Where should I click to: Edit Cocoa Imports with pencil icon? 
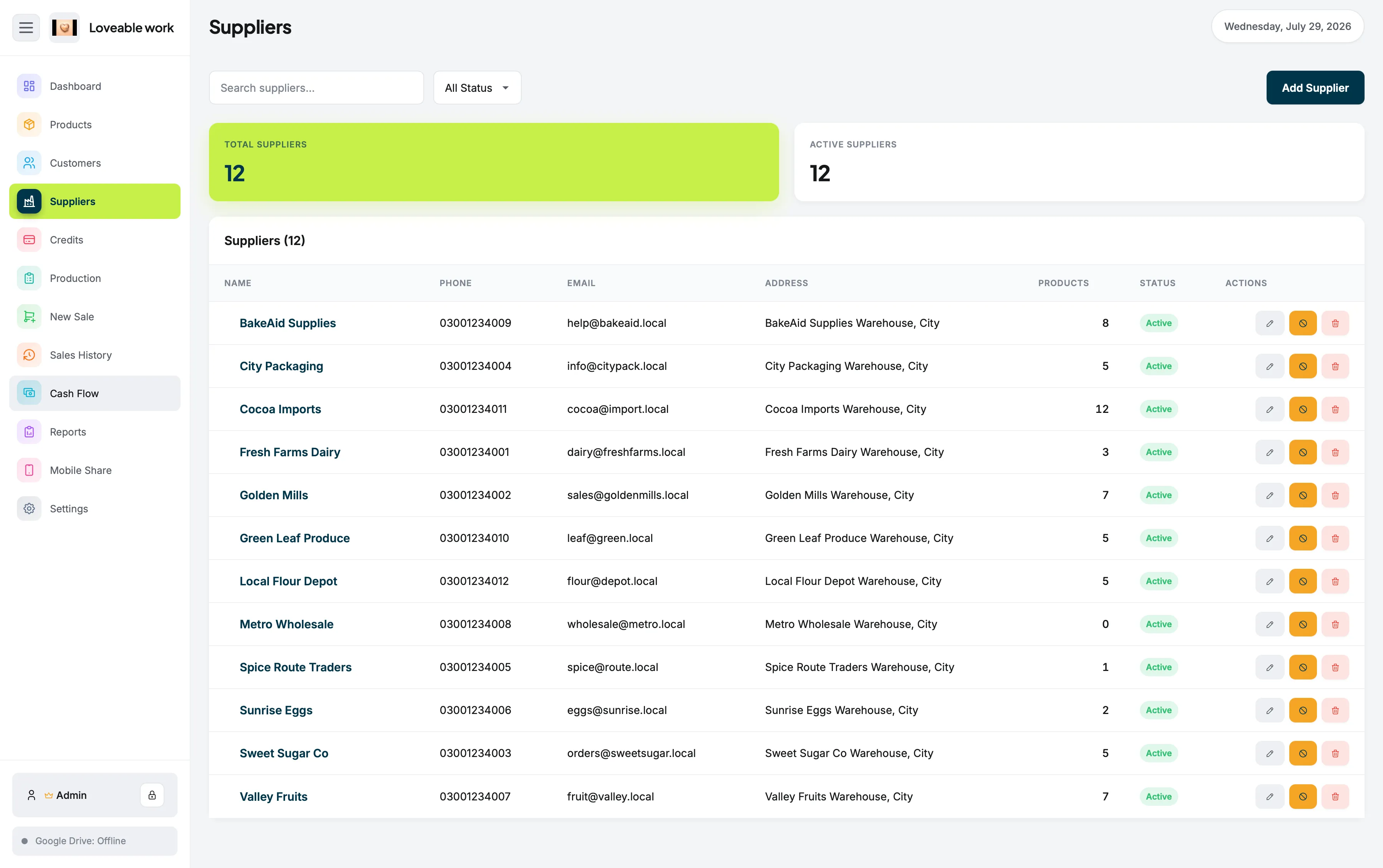click(x=1269, y=409)
